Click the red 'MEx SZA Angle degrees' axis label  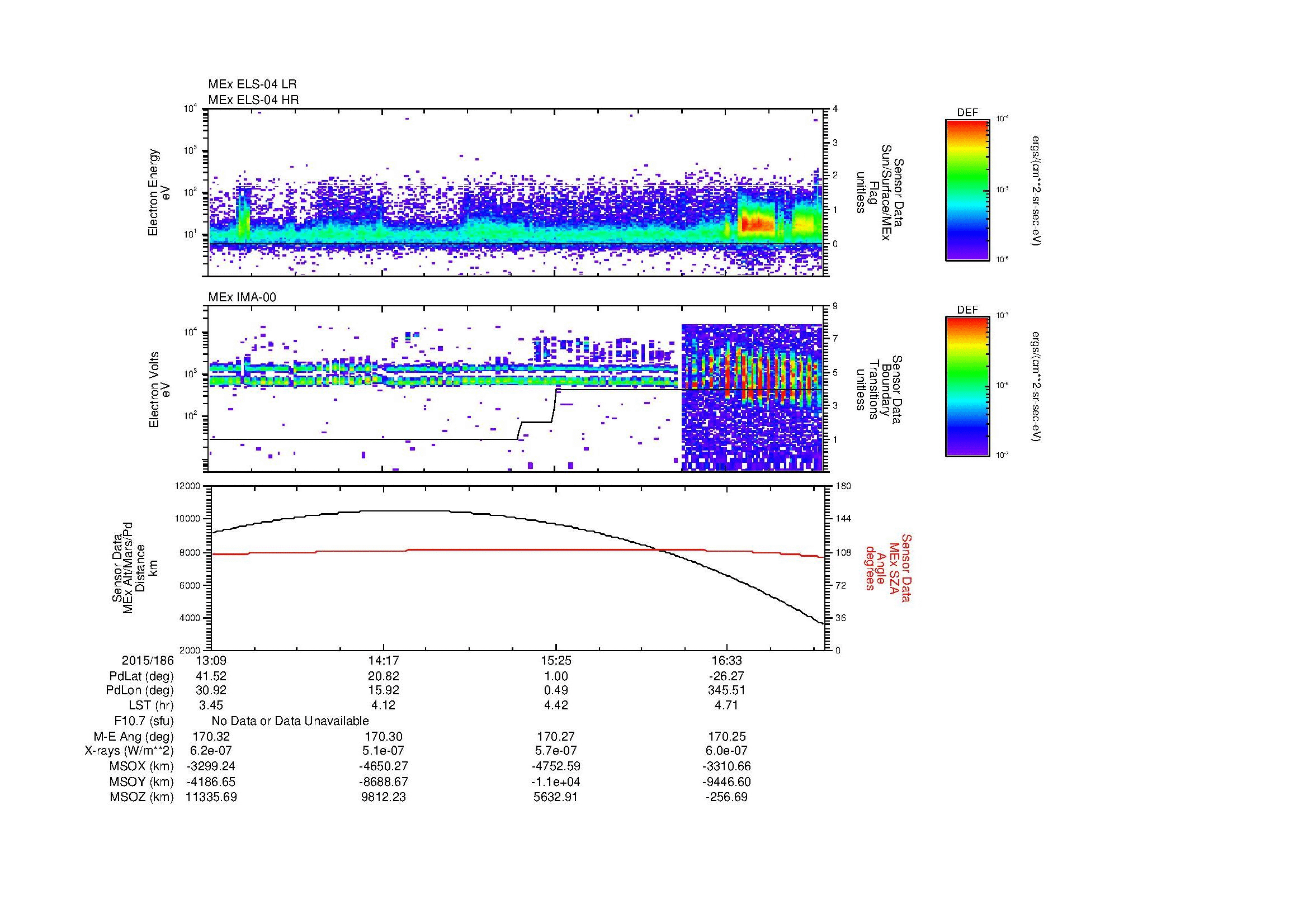coord(888,567)
